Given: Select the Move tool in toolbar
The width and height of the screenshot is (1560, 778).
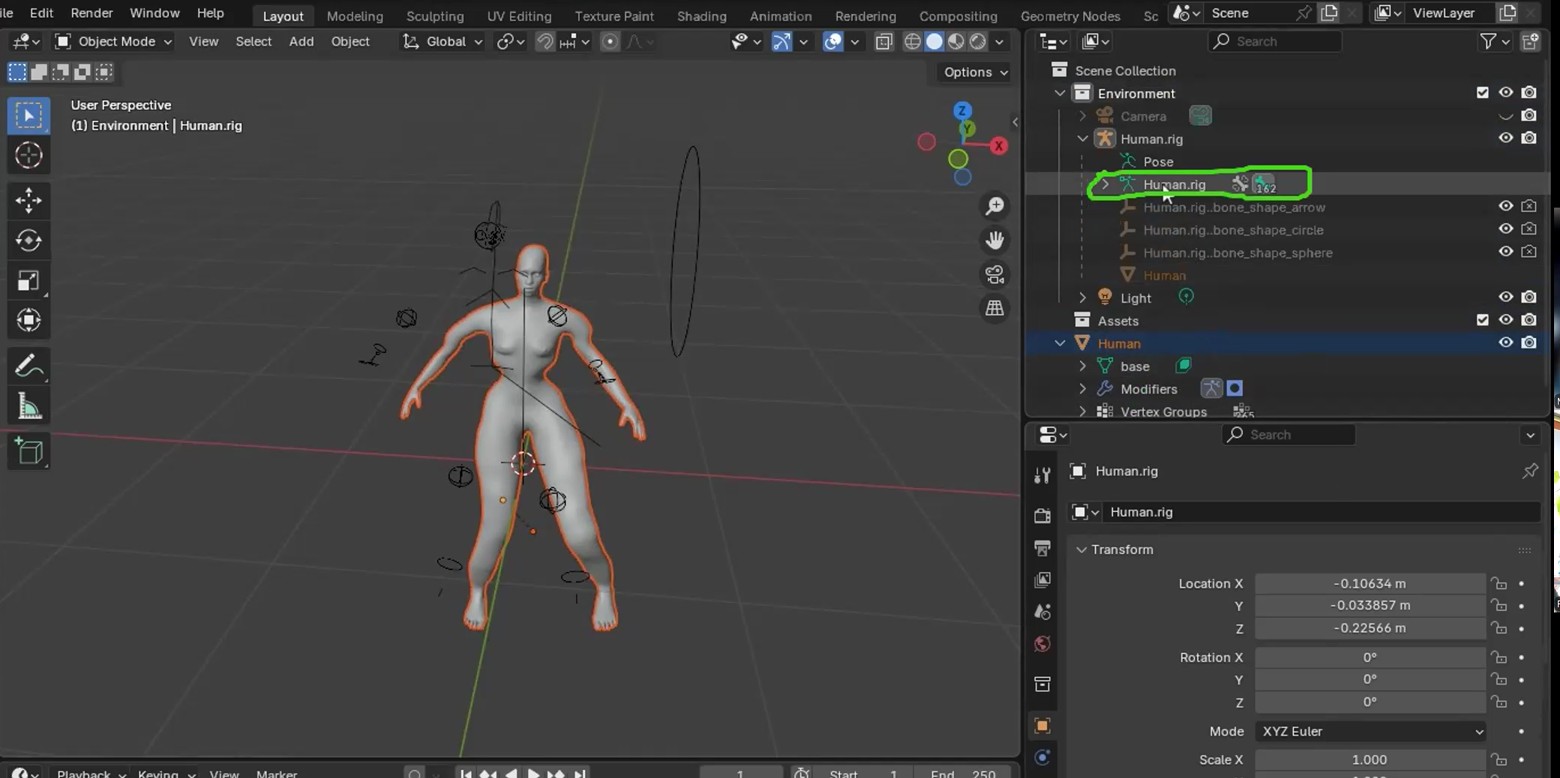Looking at the screenshot, I should coord(28,201).
